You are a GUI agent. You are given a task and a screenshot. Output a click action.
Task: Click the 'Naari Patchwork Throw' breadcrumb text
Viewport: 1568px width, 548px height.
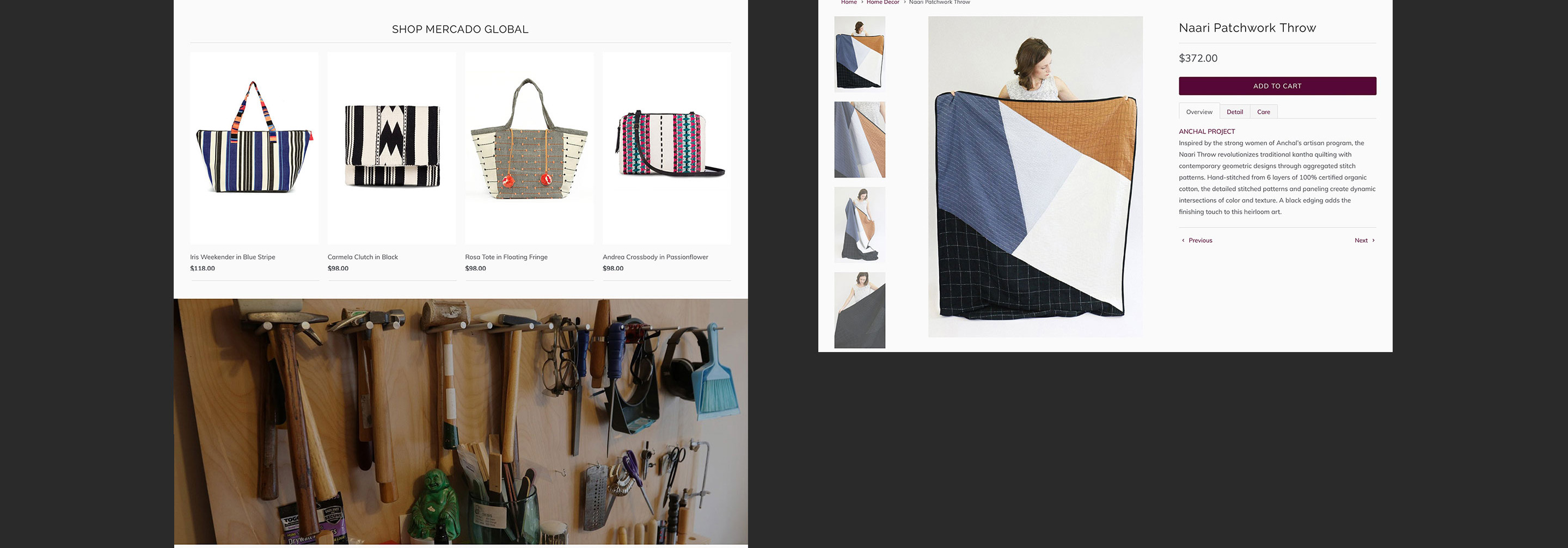[x=939, y=2]
